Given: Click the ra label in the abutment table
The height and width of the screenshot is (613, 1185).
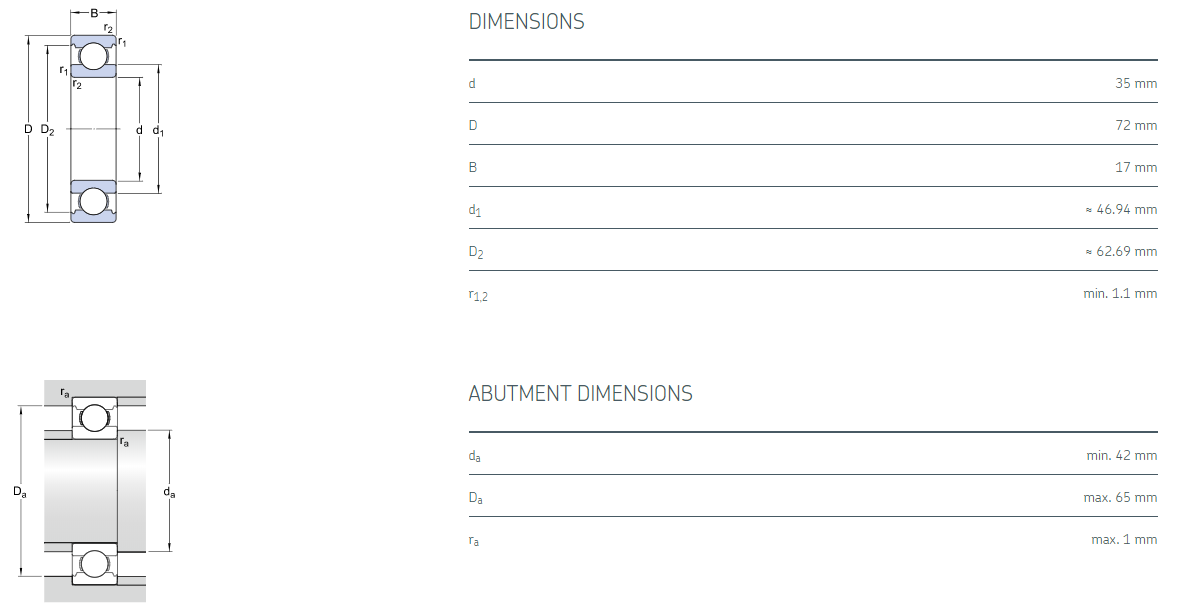Looking at the screenshot, I should point(474,540).
